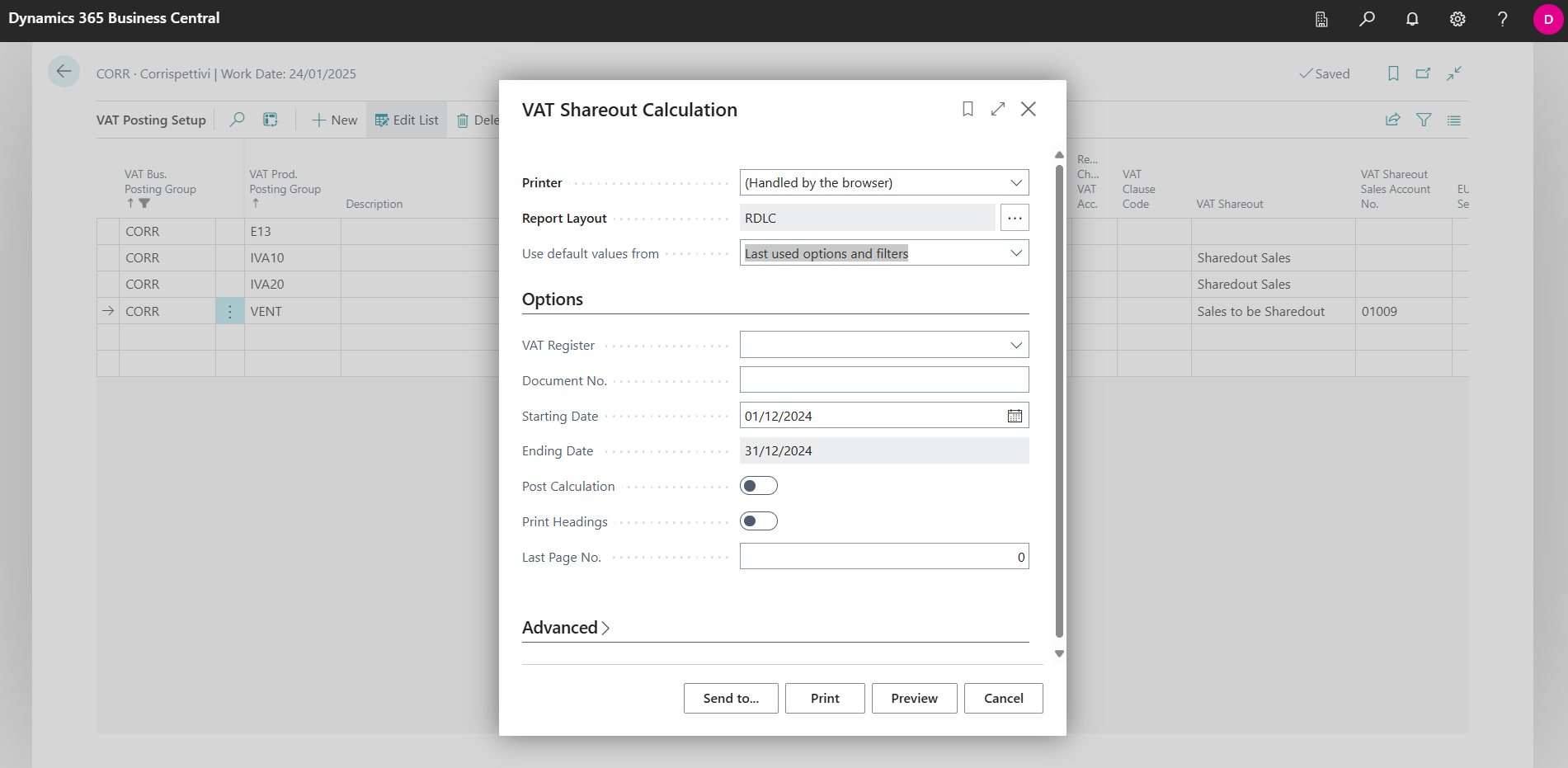Select the E13 cell
Viewport: 1568px width, 768px height.
pyautogui.click(x=293, y=232)
